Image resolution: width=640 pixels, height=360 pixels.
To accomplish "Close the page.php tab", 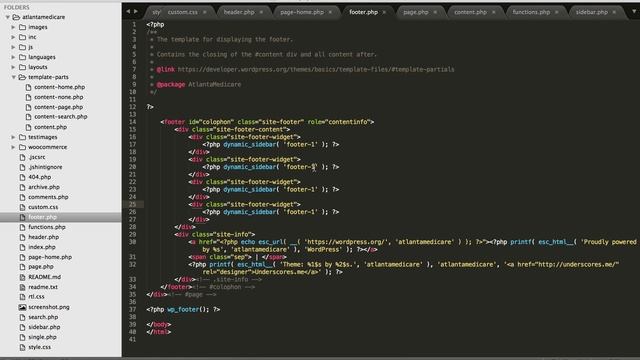I will [x=435, y=12].
